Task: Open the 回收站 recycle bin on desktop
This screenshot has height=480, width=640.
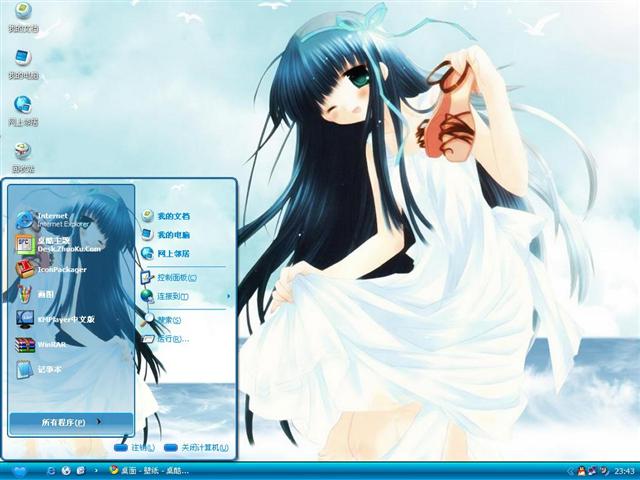Action: (x=23, y=158)
